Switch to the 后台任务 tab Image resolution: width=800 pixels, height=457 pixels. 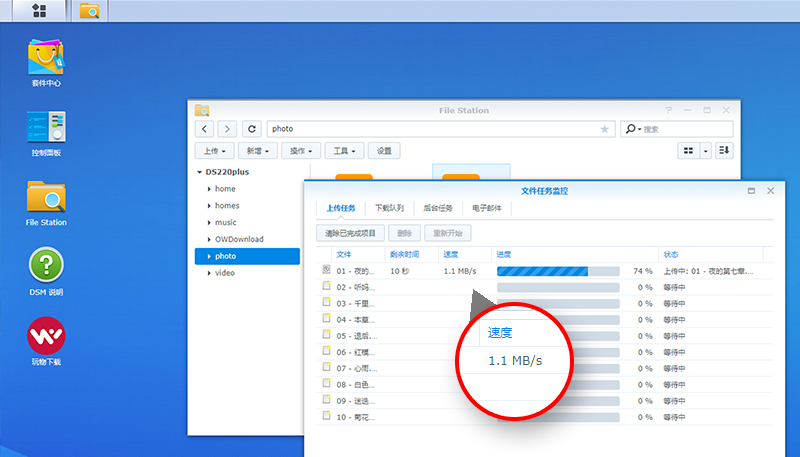click(438, 208)
